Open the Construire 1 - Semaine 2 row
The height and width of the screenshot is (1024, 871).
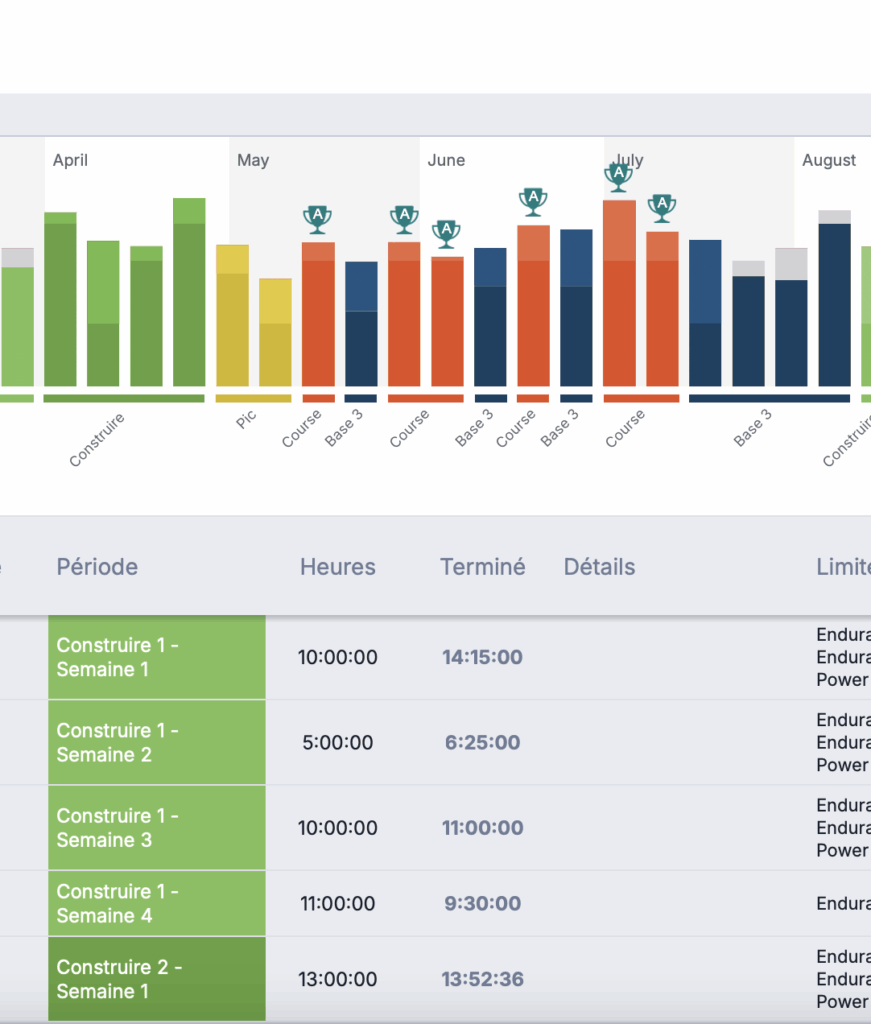(x=156, y=742)
